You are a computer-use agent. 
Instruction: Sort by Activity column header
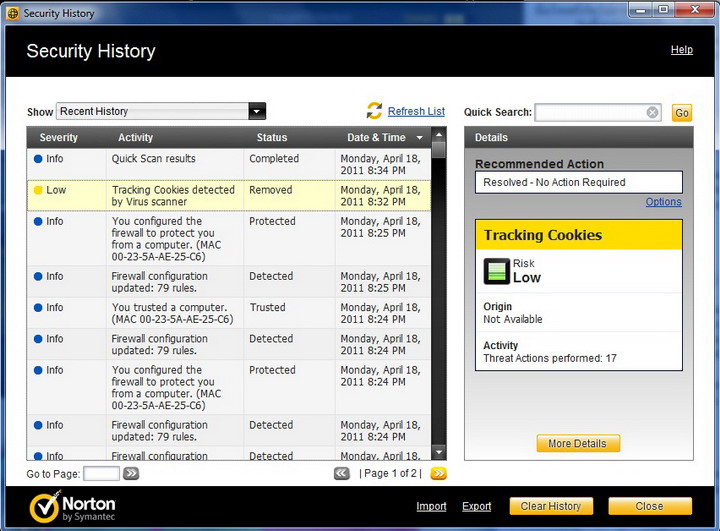pos(135,137)
